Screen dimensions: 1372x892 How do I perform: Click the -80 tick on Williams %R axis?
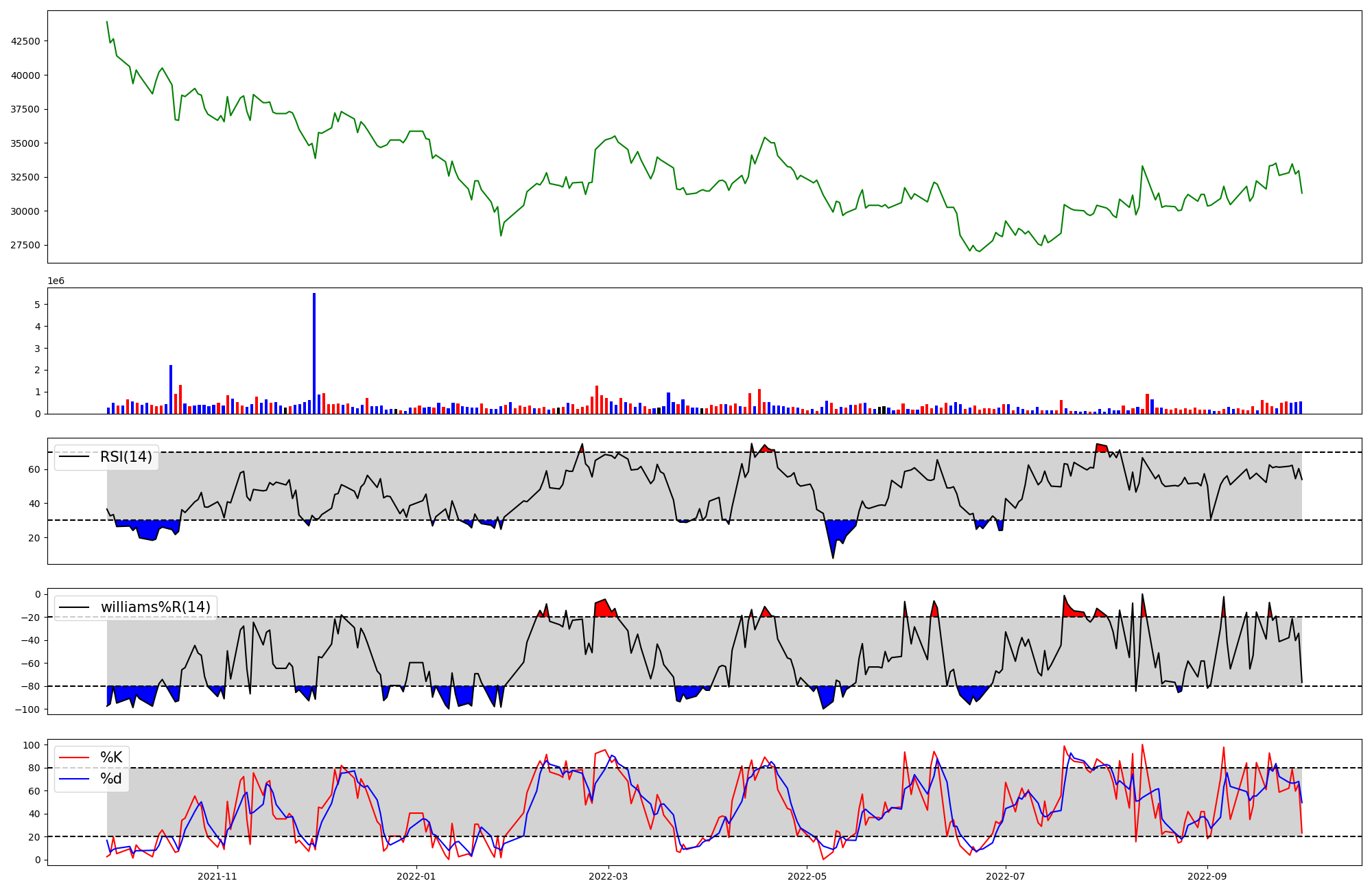[x=30, y=687]
